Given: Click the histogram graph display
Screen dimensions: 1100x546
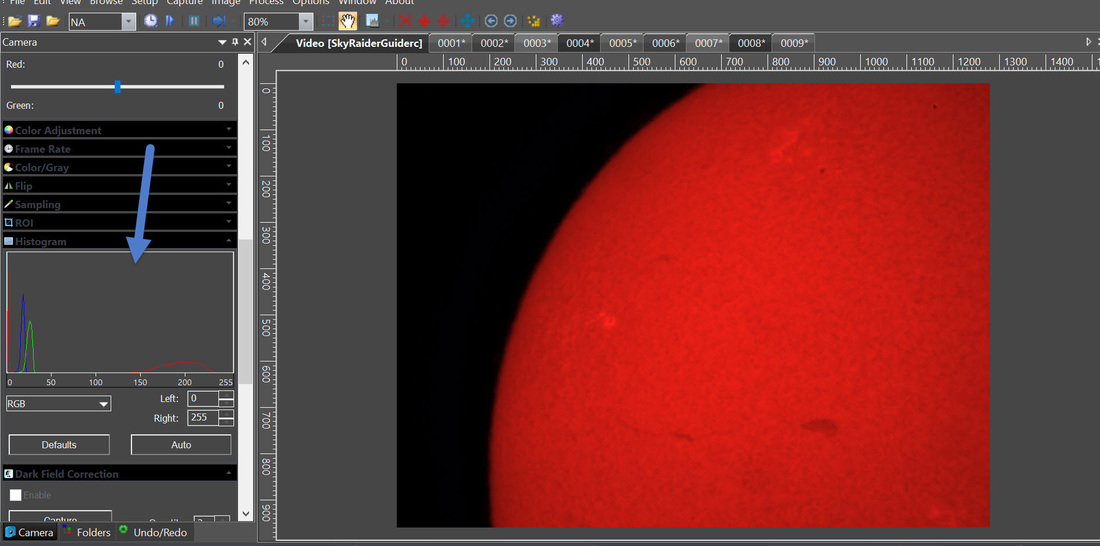Looking at the screenshot, I should coord(120,312).
